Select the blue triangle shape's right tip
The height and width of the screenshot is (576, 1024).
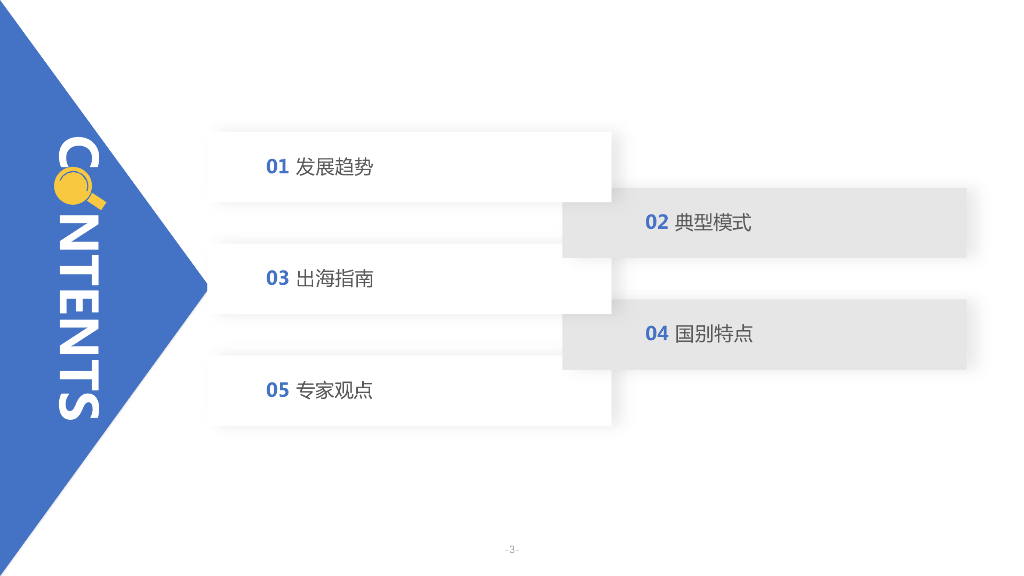point(204,288)
